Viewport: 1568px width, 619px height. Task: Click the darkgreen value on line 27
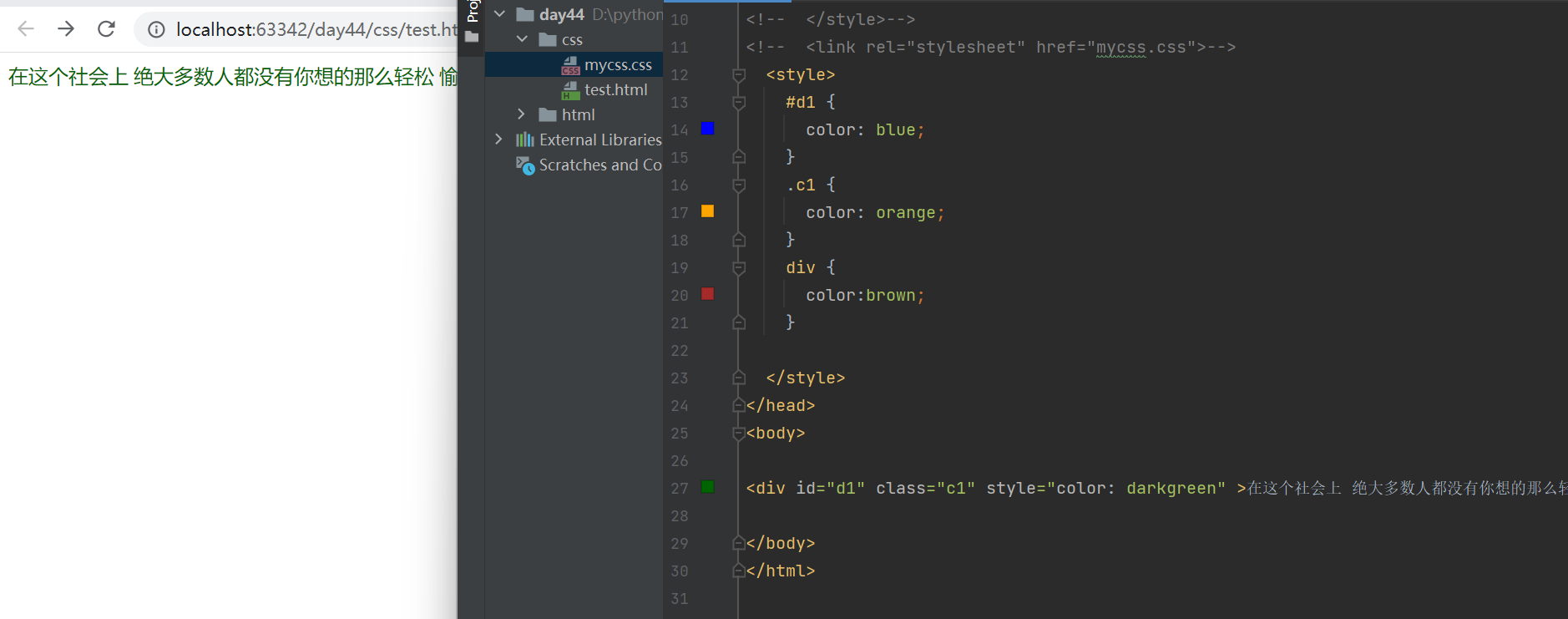(x=1171, y=489)
